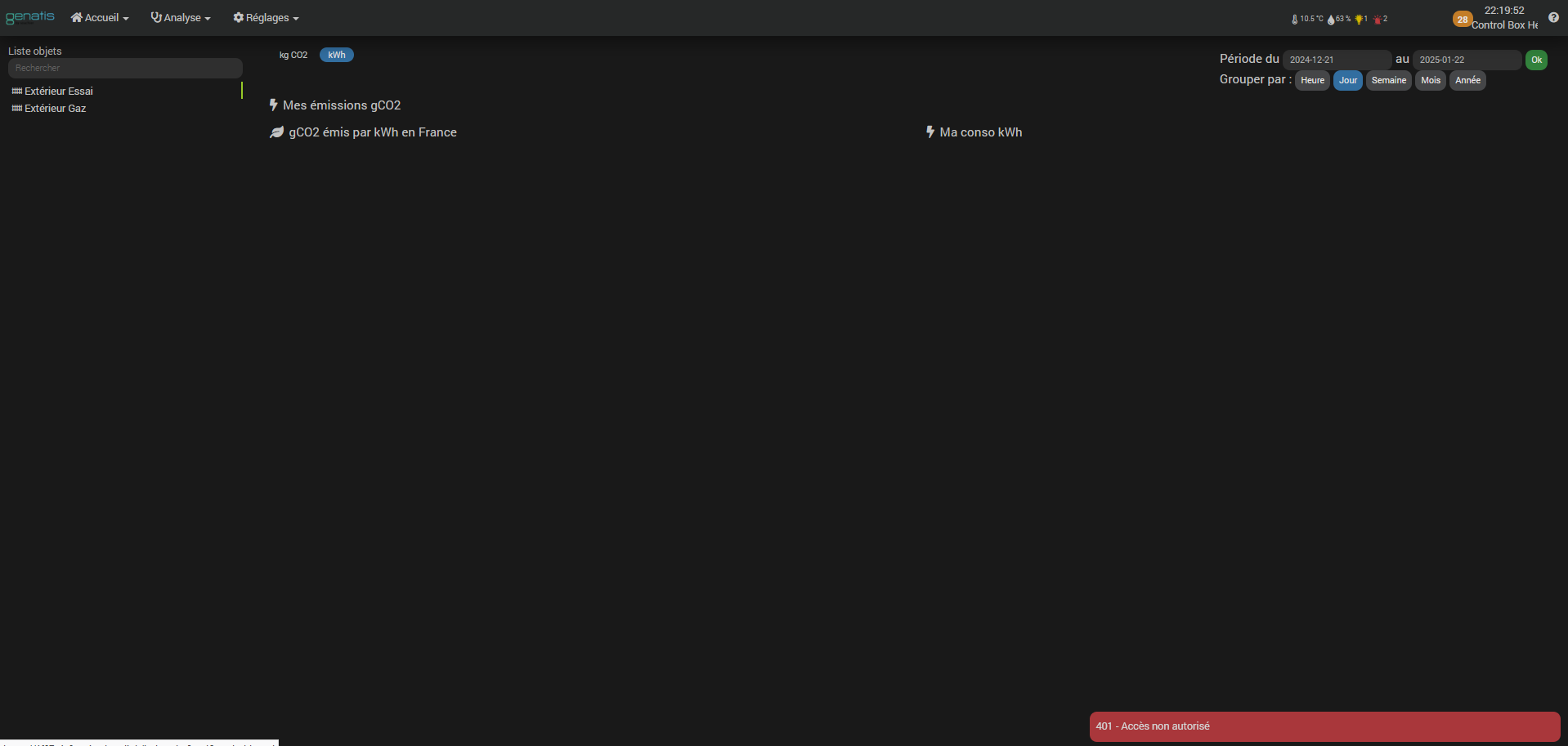
Task: Click the Liste objets label
Action: tap(35, 51)
